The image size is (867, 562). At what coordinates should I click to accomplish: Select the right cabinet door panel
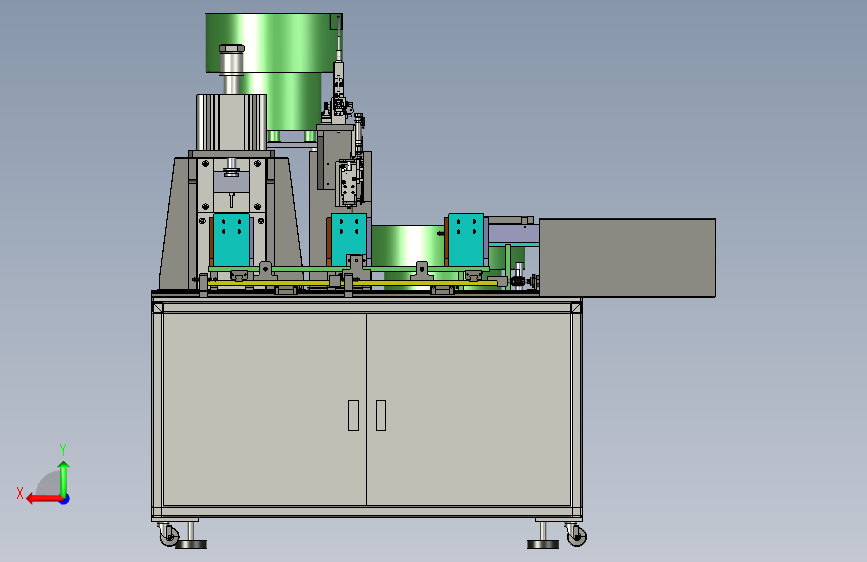click(469, 409)
